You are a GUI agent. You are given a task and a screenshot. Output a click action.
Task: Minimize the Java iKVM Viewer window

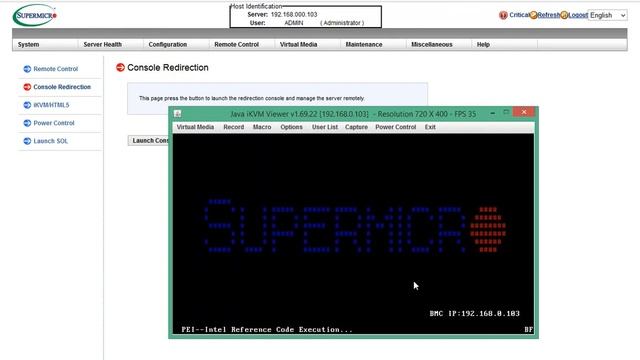coord(493,113)
